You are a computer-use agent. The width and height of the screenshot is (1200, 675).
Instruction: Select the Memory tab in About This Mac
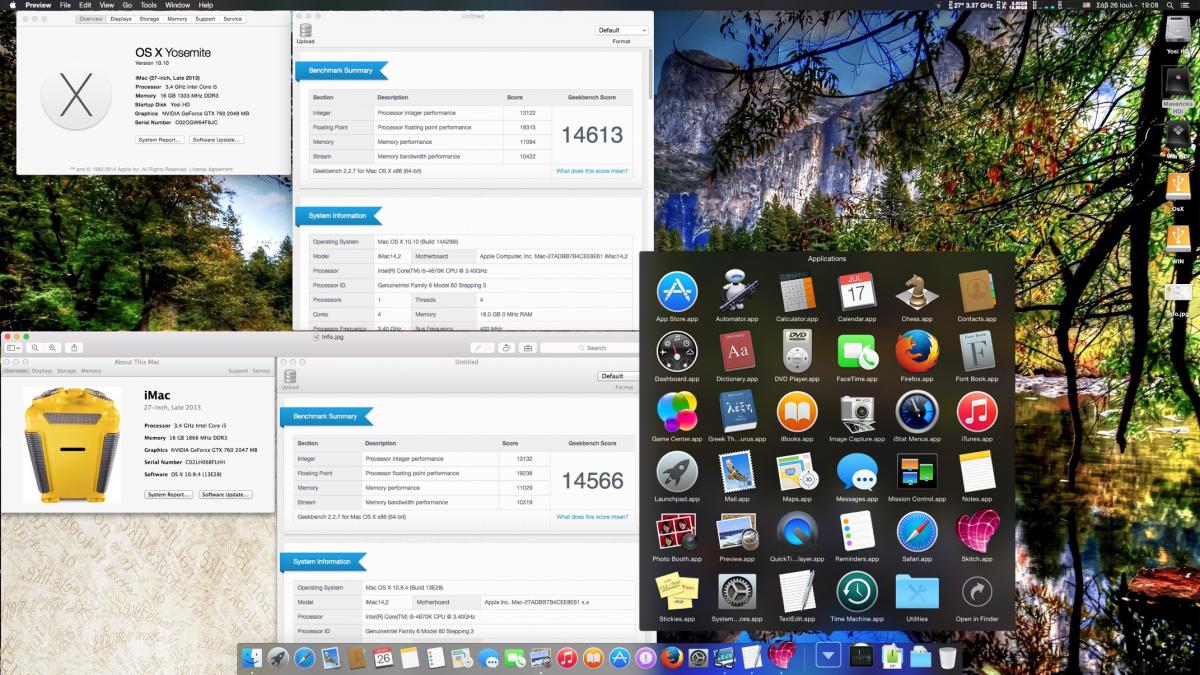pyautogui.click(x=177, y=19)
